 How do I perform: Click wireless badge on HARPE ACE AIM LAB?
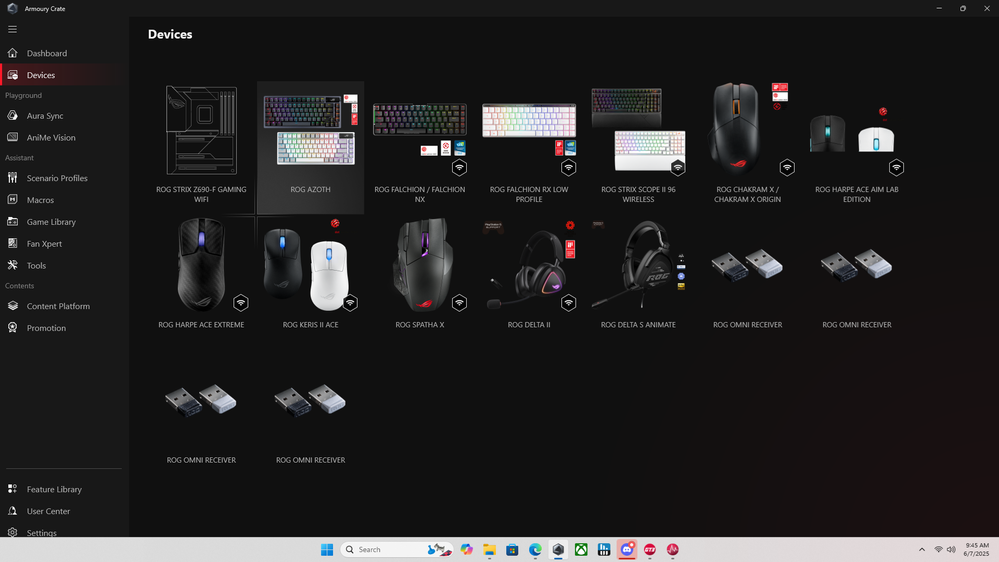click(896, 168)
